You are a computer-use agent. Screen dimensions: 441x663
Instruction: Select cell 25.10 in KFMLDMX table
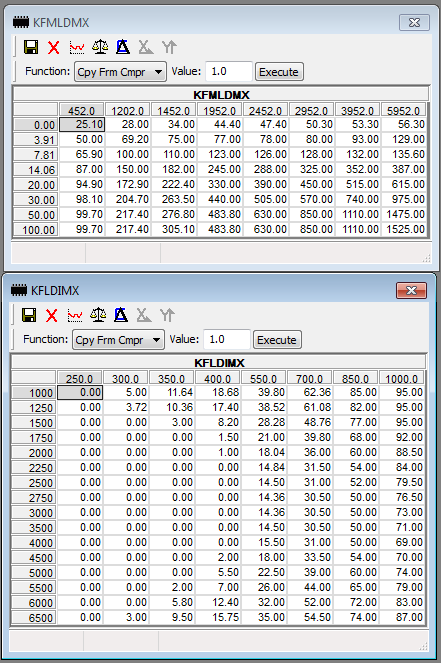pos(82,124)
